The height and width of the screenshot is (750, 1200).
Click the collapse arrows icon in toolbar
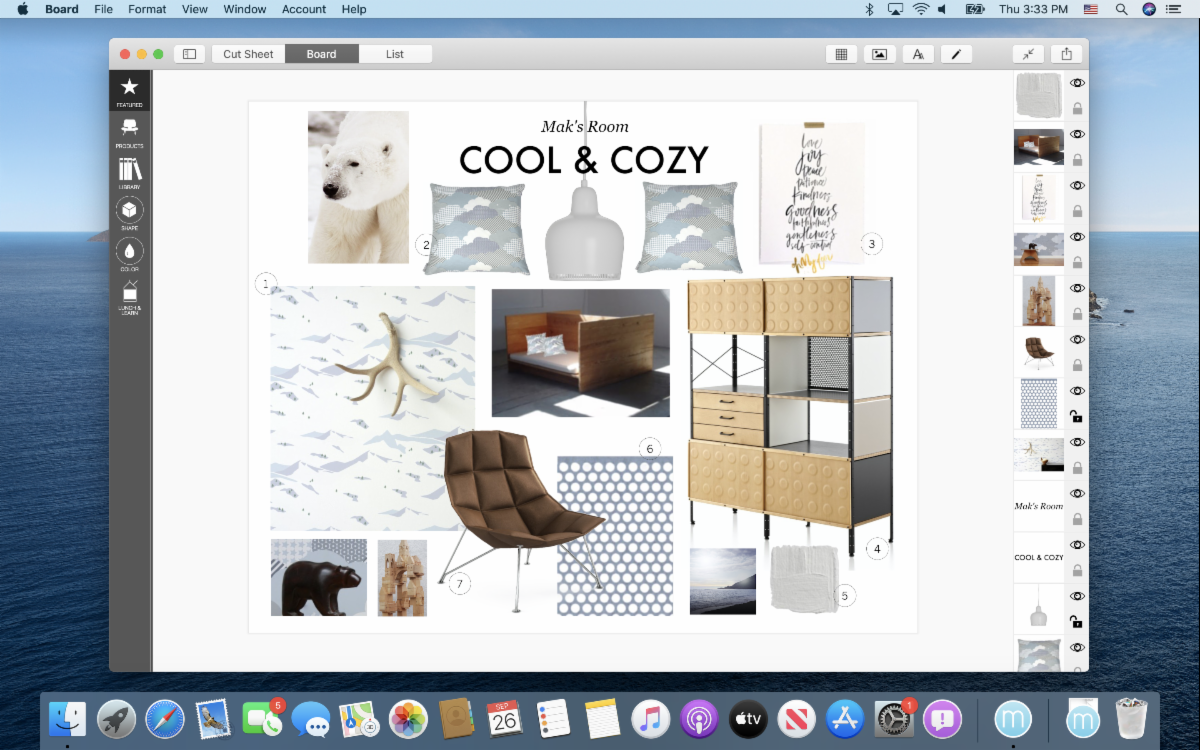pos(1028,54)
